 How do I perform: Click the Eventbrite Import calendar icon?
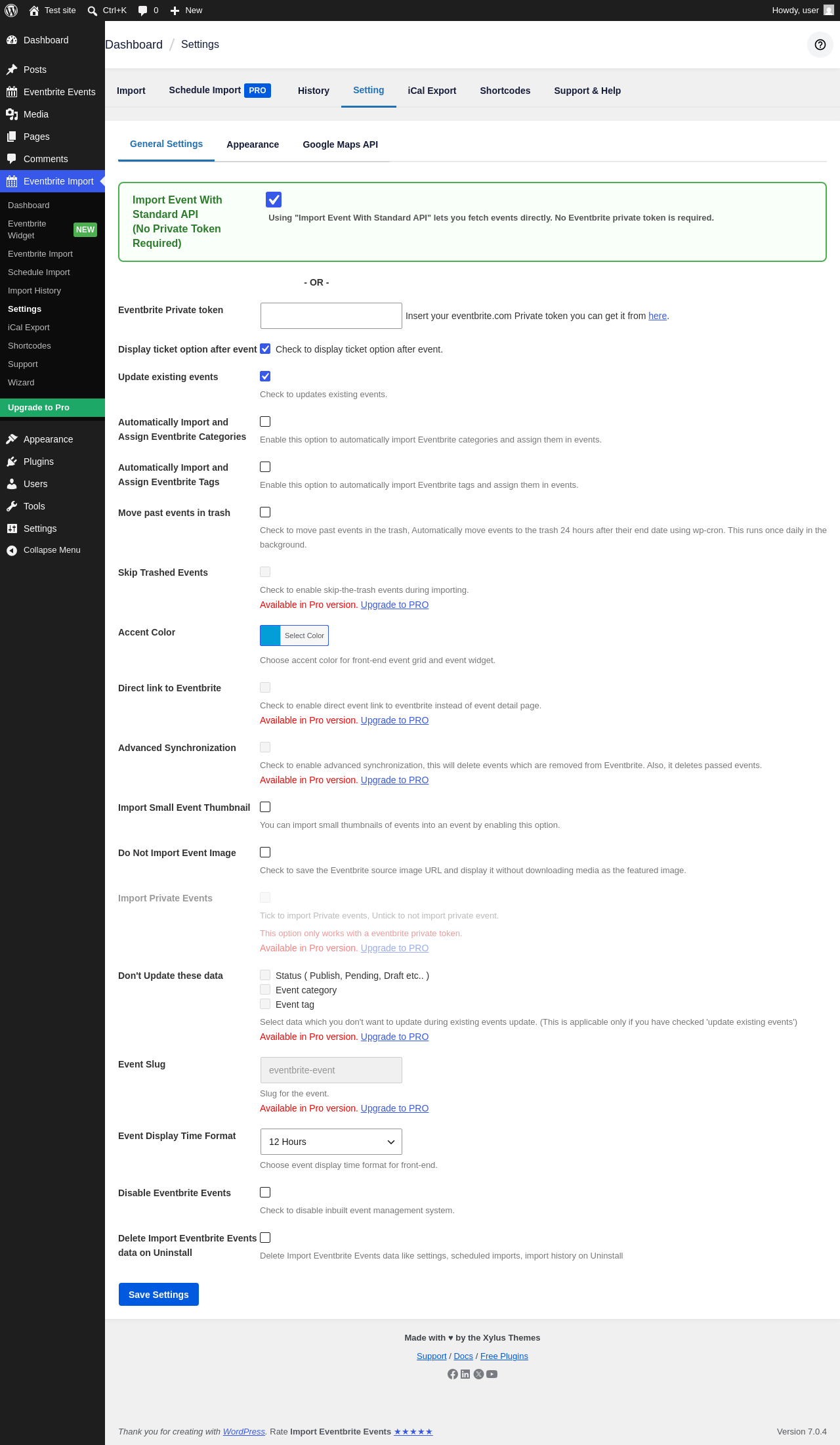click(12, 181)
